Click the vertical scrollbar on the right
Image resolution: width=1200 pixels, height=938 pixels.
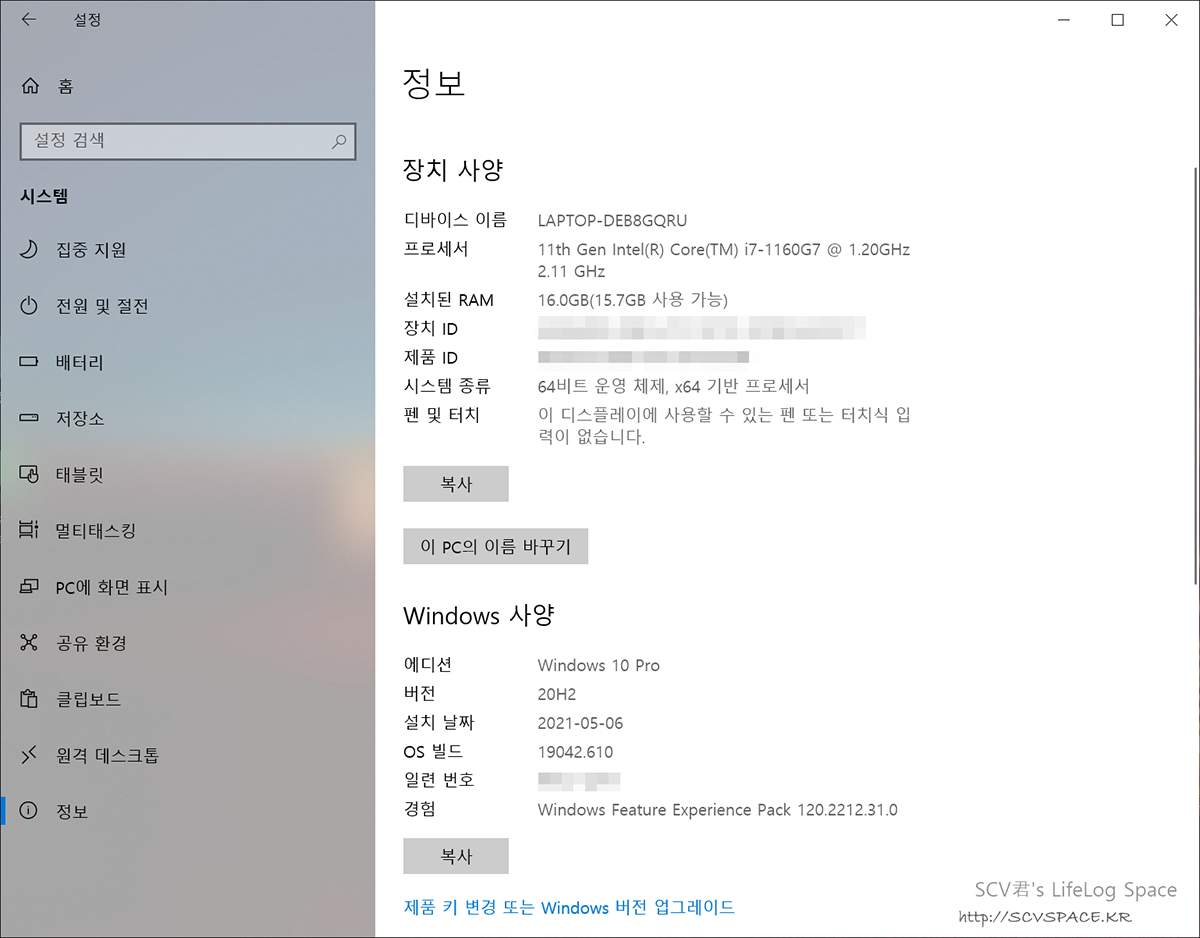click(x=1194, y=375)
